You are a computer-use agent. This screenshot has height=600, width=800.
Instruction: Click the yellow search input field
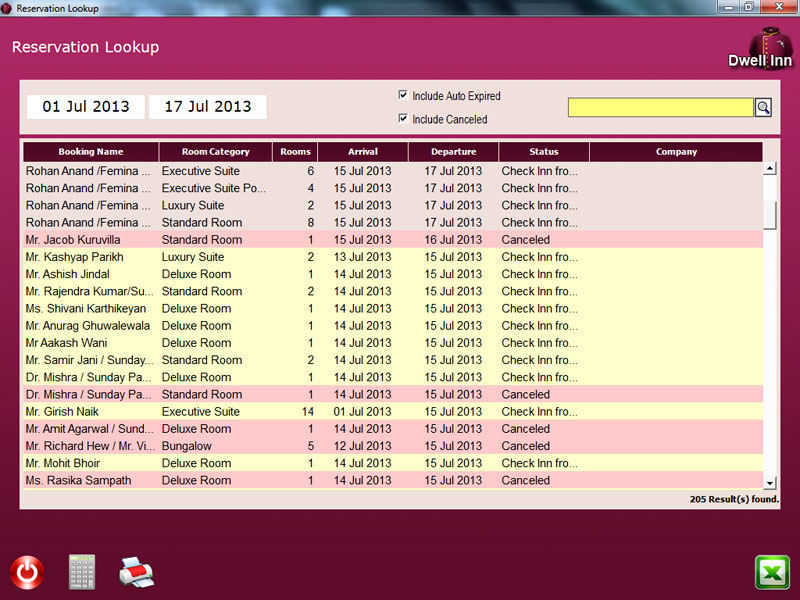[660, 107]
